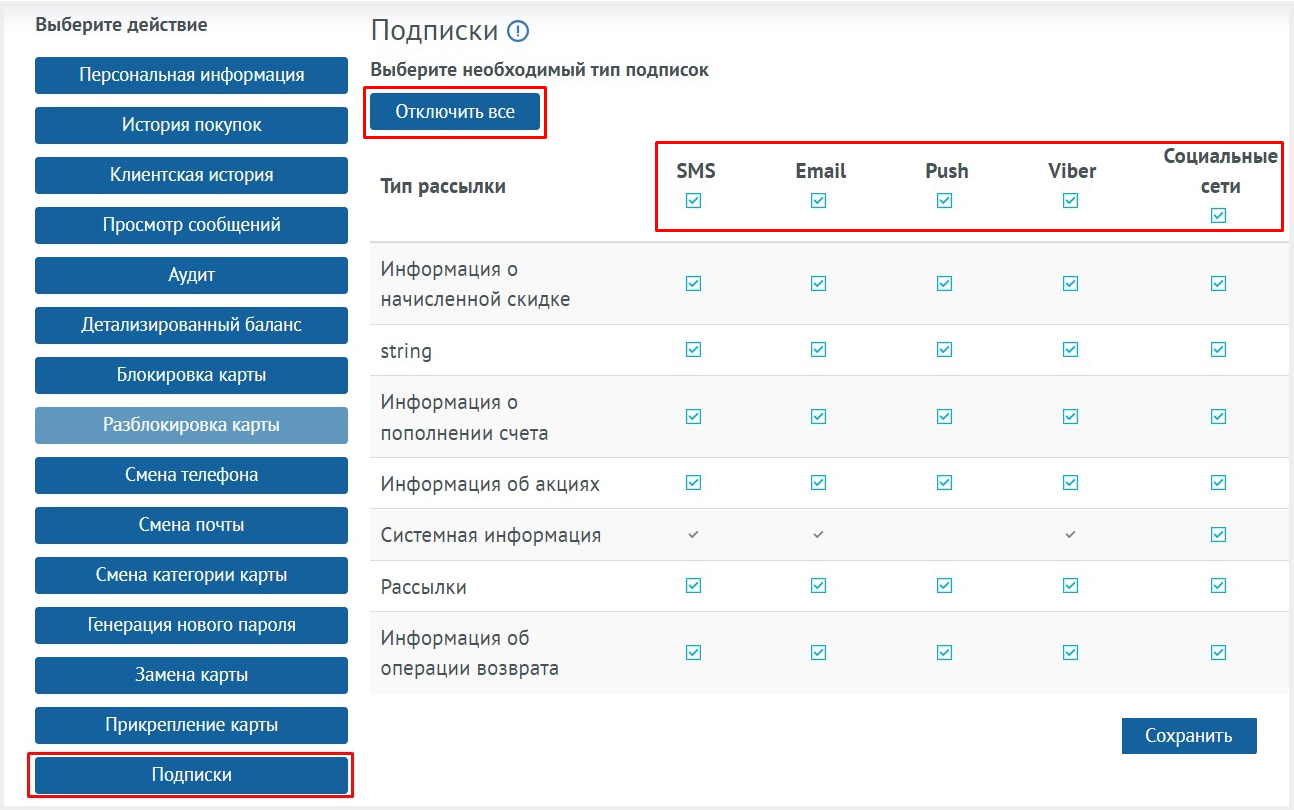Toggle Email checkbox in string row
Image resolution: width=1294 pixels, height=810 pixels.
(x=819, y=349)
